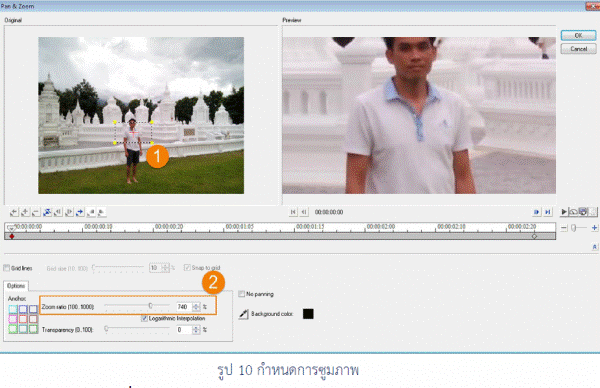Screen dimensions: 600x388
Task: Select the top-right anchor box
Action: [33, 309]
